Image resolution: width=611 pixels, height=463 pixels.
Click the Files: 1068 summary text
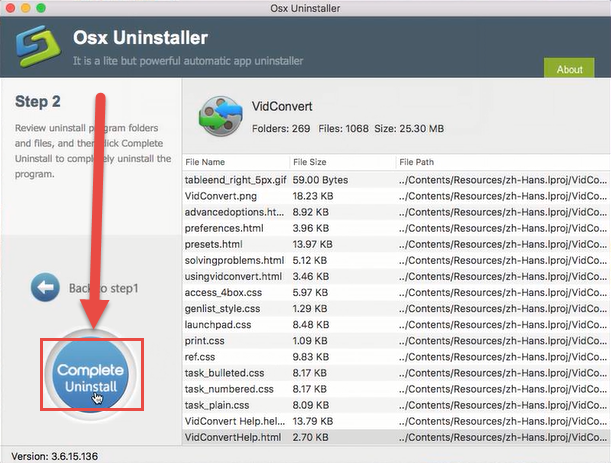point(343,129)
